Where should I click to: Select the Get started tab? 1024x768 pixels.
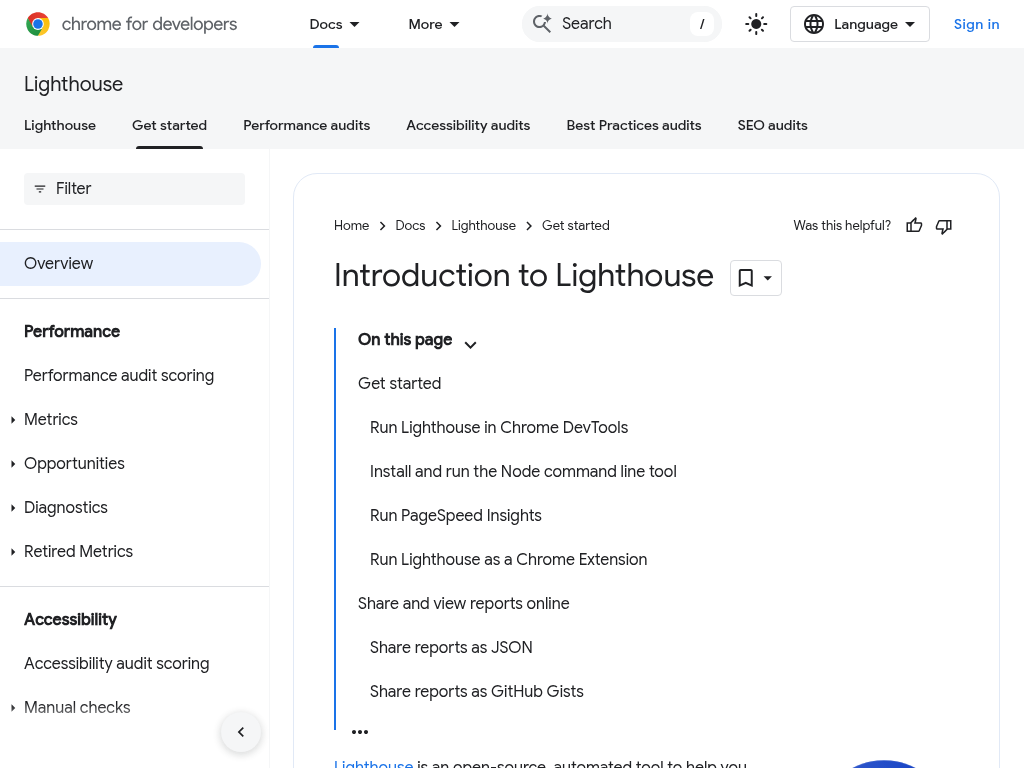(169, 125)
